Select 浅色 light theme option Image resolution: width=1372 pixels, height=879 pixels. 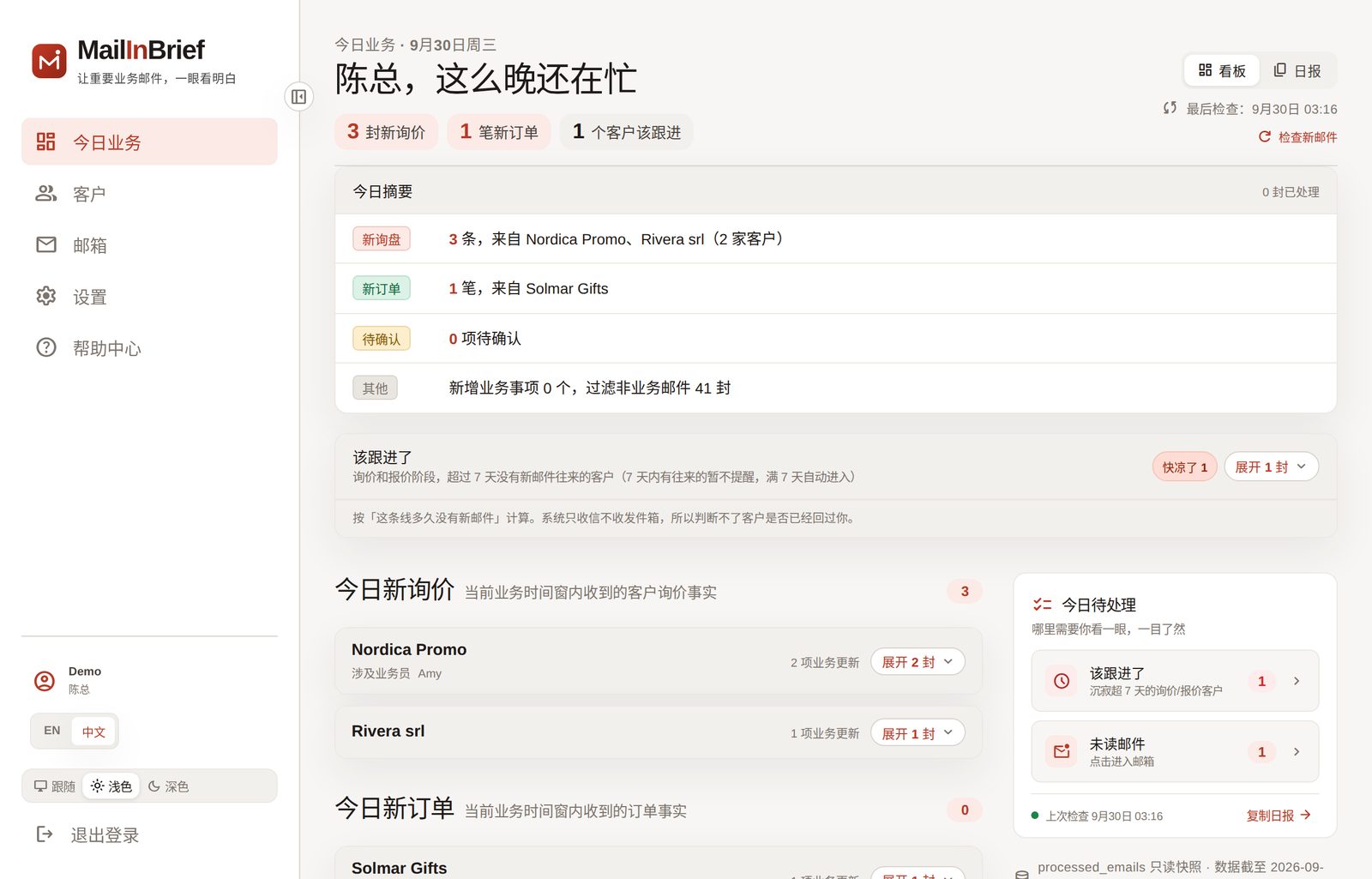tap(111, 786)
